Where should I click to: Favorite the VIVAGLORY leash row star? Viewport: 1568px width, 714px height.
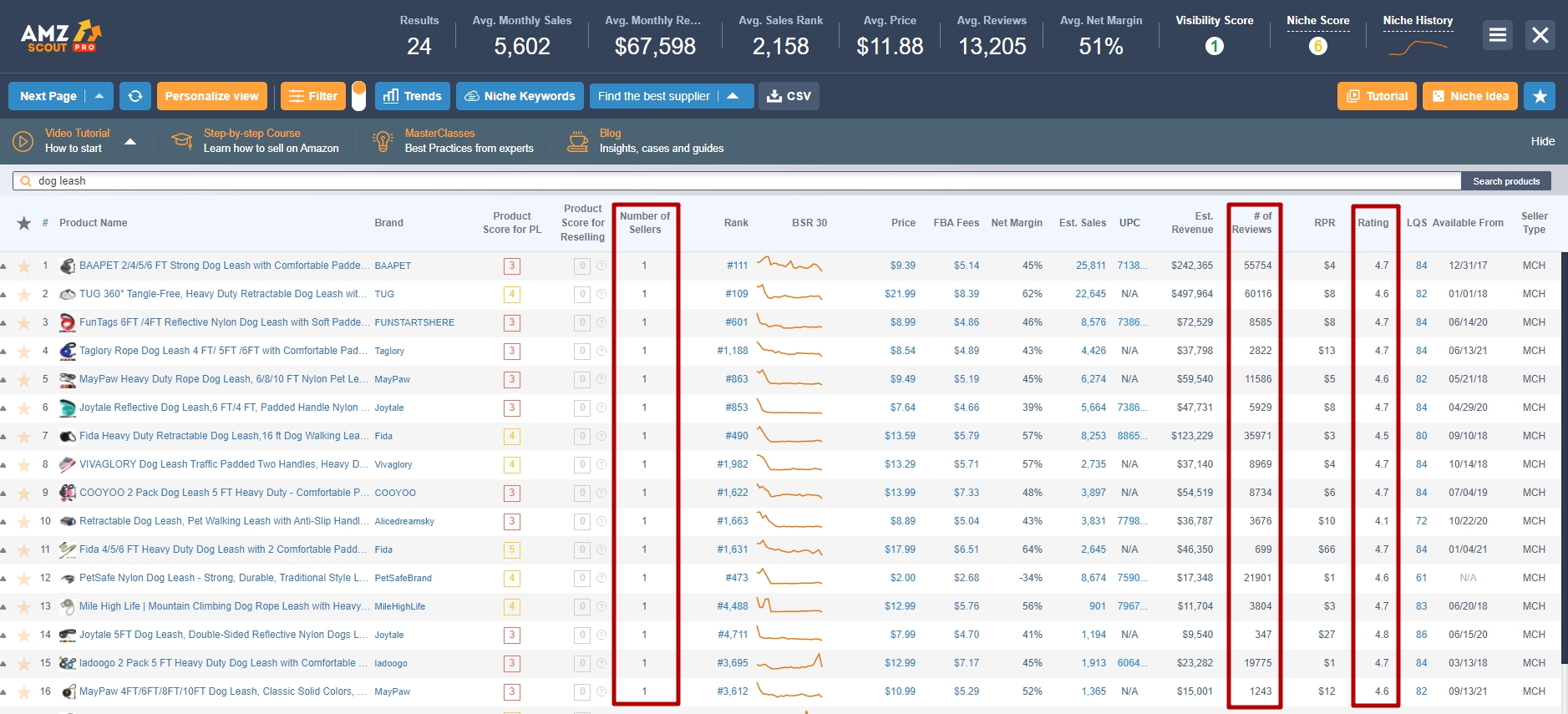[24, 465]
